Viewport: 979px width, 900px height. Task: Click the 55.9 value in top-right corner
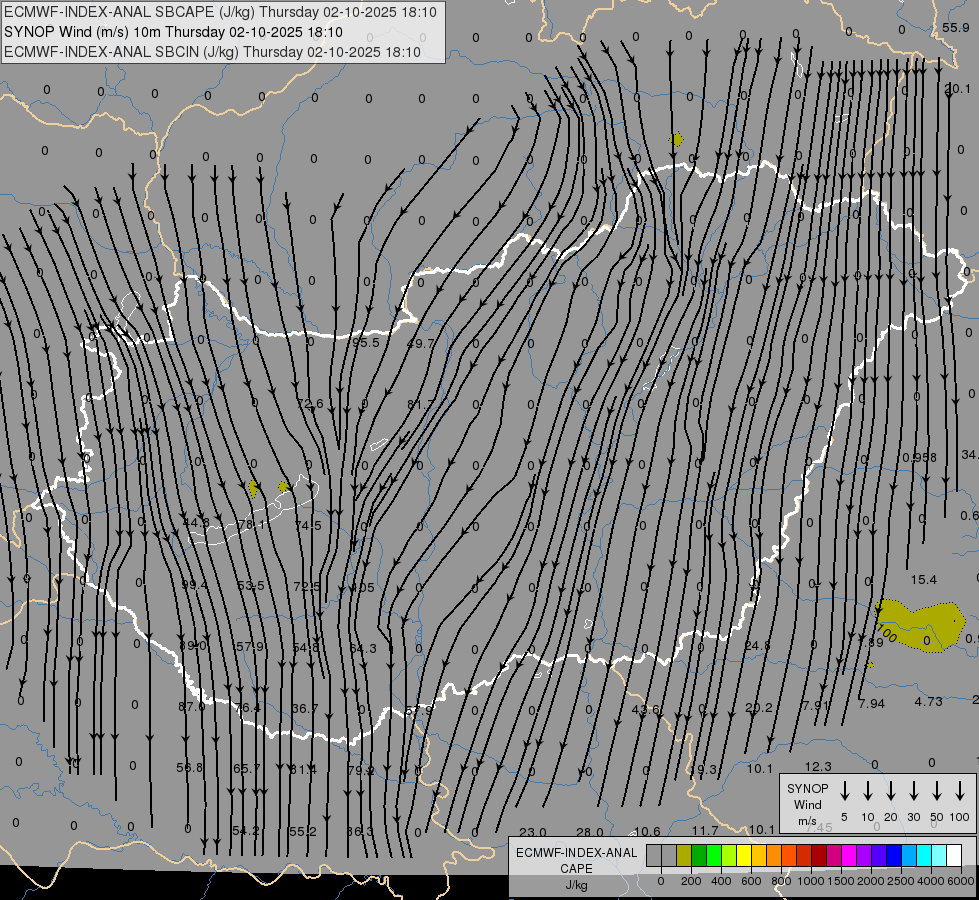pos(955,27)
